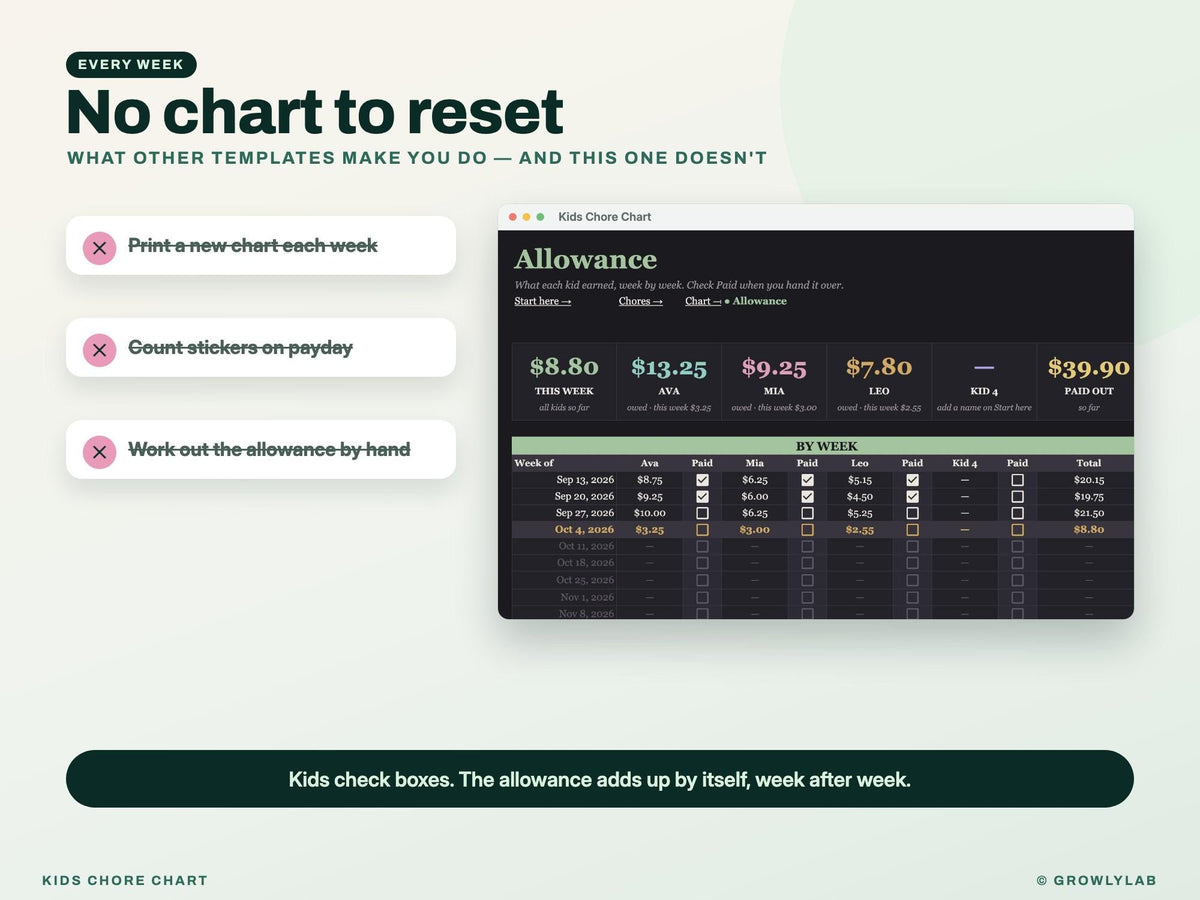The image size is (1200, 900).
Task: Tick Kid 4's Paid box for Sep 13, 2026
Action: click(1017, 480)
